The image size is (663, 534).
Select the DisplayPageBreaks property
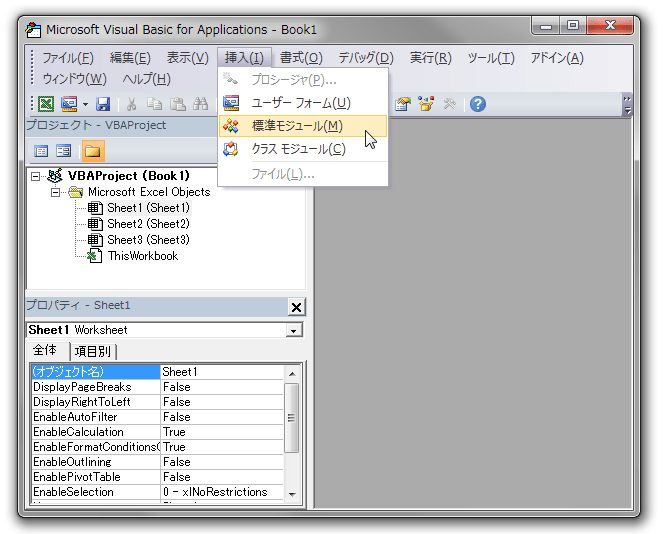(96, 387)
